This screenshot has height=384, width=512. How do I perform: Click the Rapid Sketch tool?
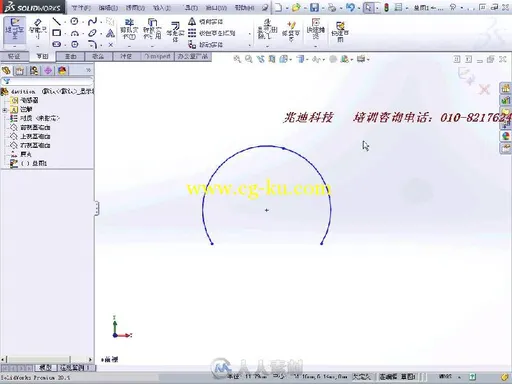tap(340, 31)
